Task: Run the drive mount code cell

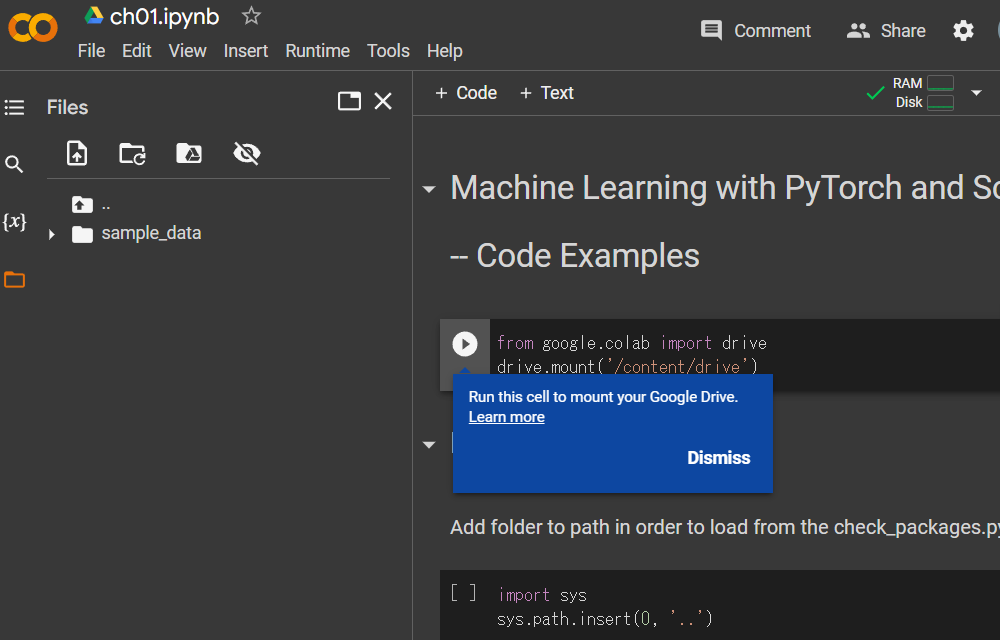Action: pos(465,343)
